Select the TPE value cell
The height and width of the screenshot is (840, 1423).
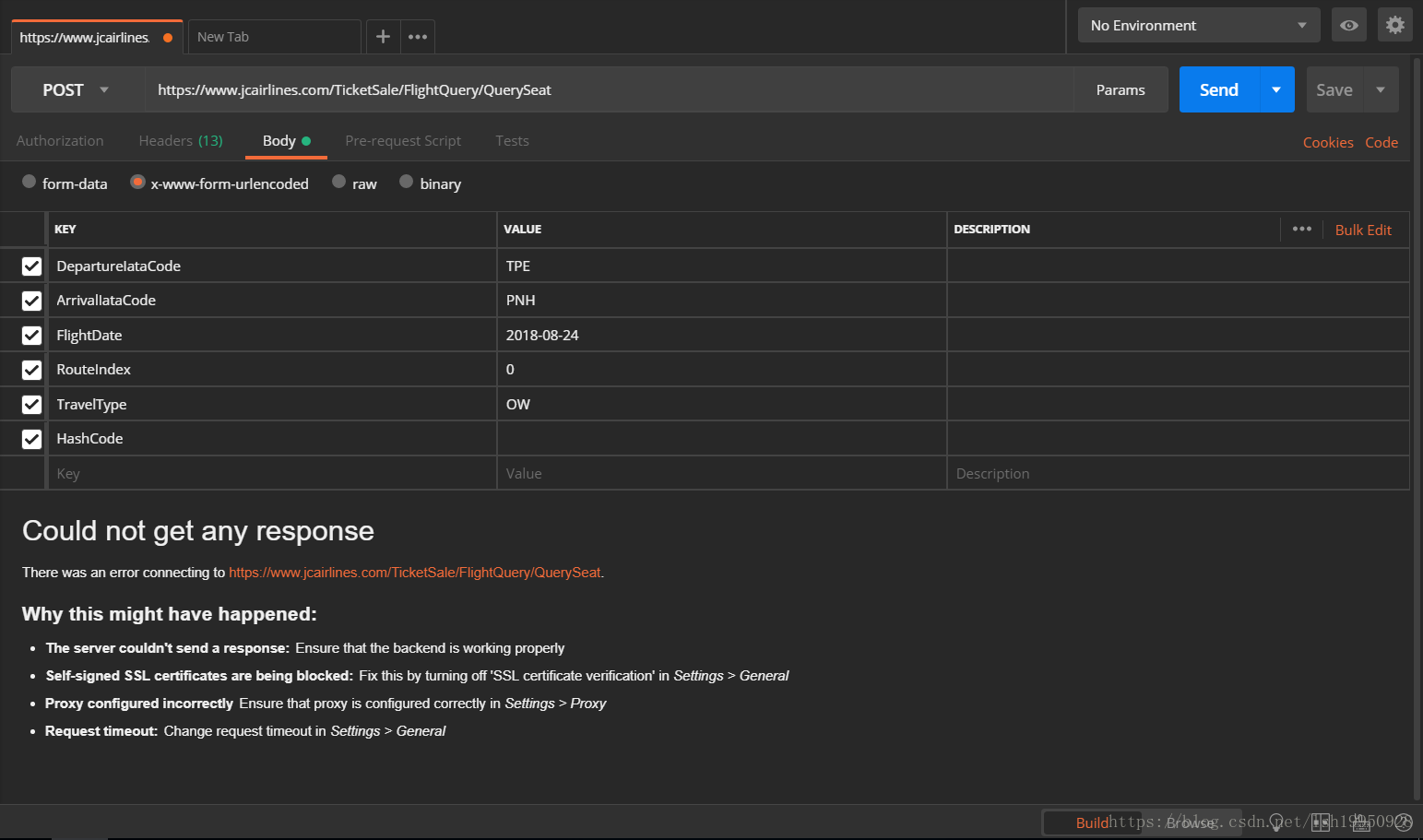point(722,266)
